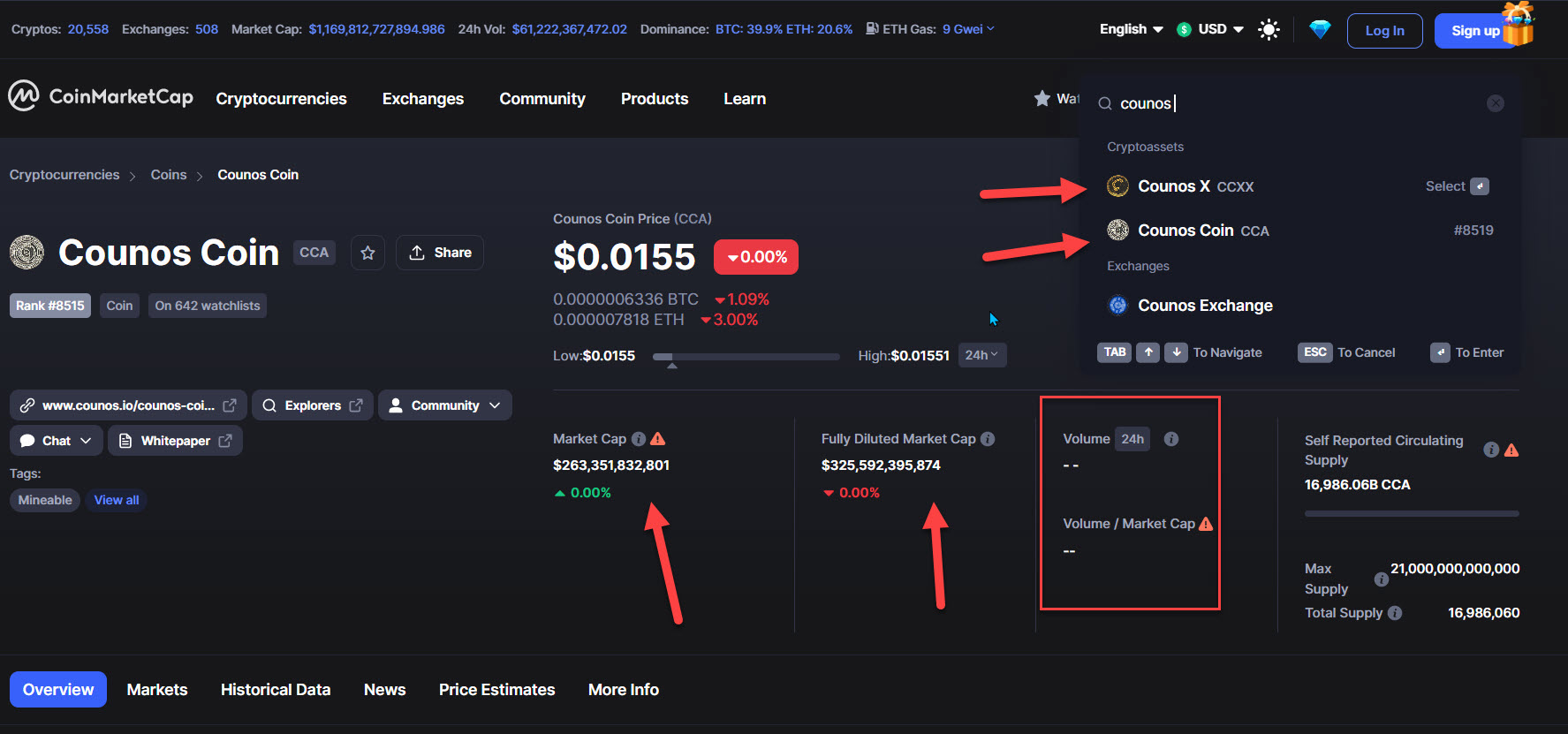
Task: Click the Exchanges count 508
Action: pyautogui.click(x=207, y=29)
